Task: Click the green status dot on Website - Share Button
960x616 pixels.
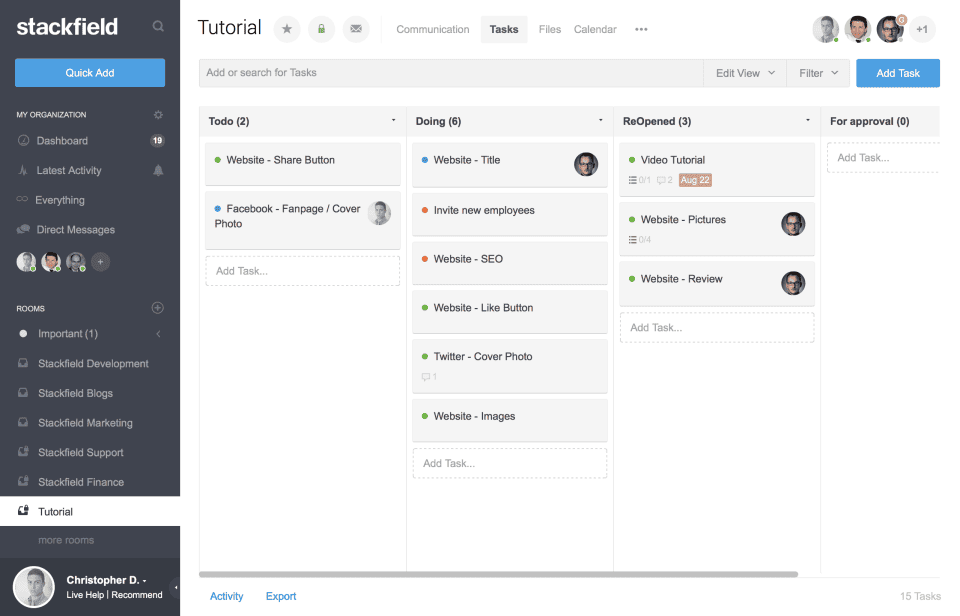Action: [x=217, y=160]
